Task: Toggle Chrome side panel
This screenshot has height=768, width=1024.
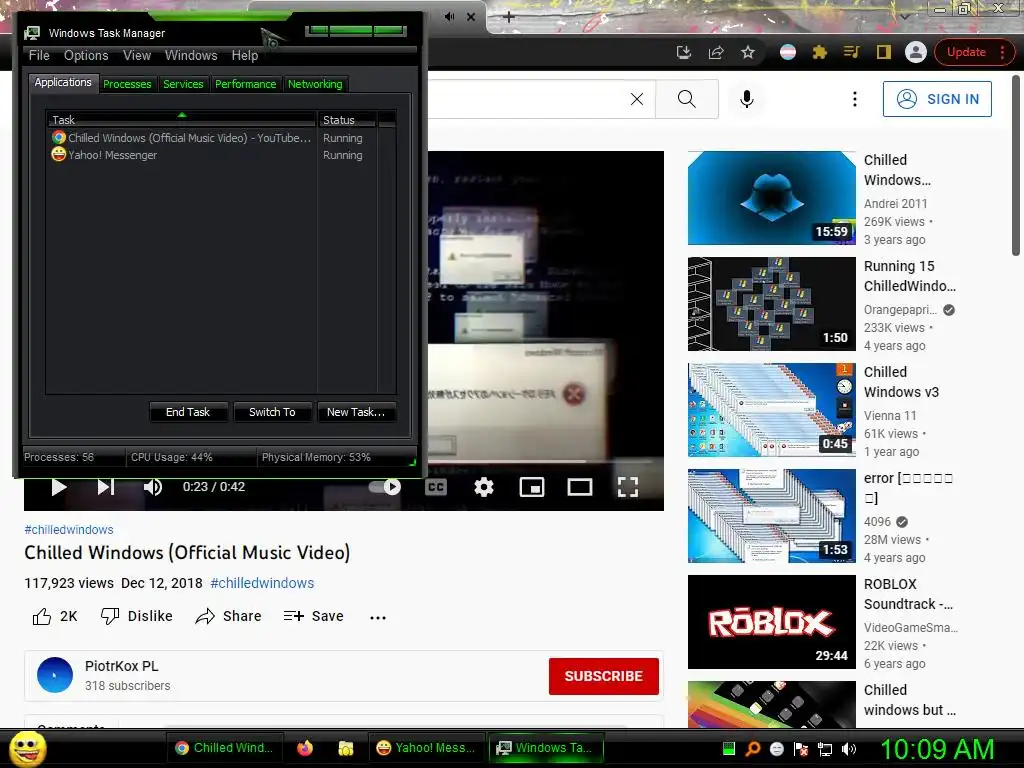Action: [883, 52]
